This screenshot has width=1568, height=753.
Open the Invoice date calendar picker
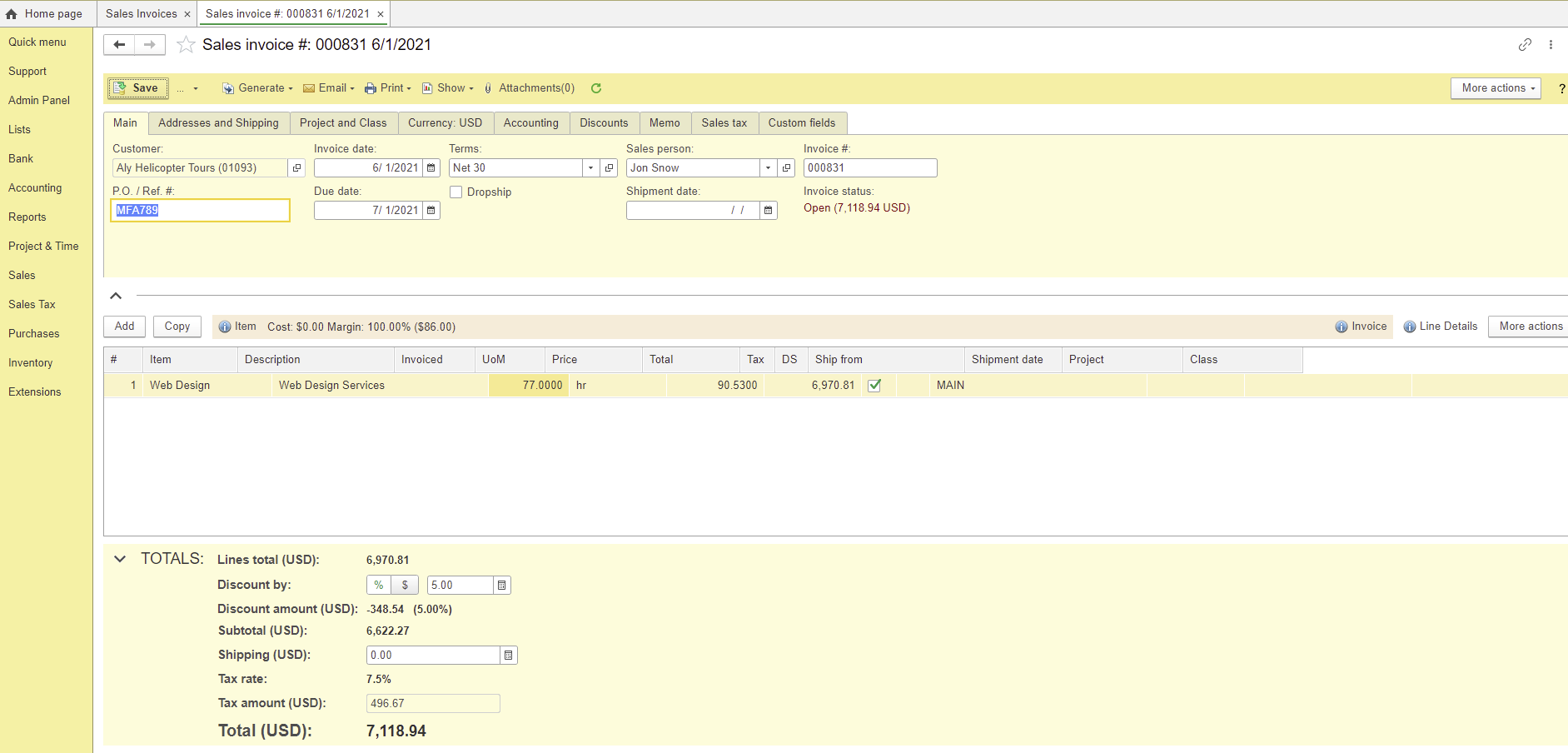431,168
